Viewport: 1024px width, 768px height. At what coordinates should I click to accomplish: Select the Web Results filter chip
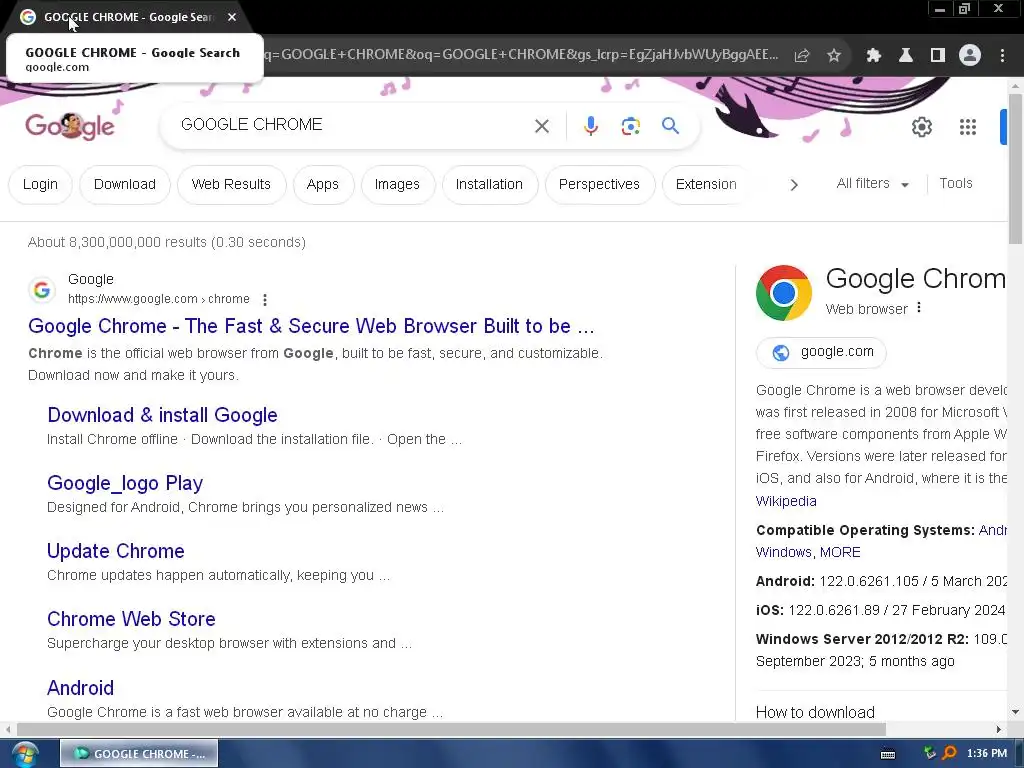[x=231, y=185]
